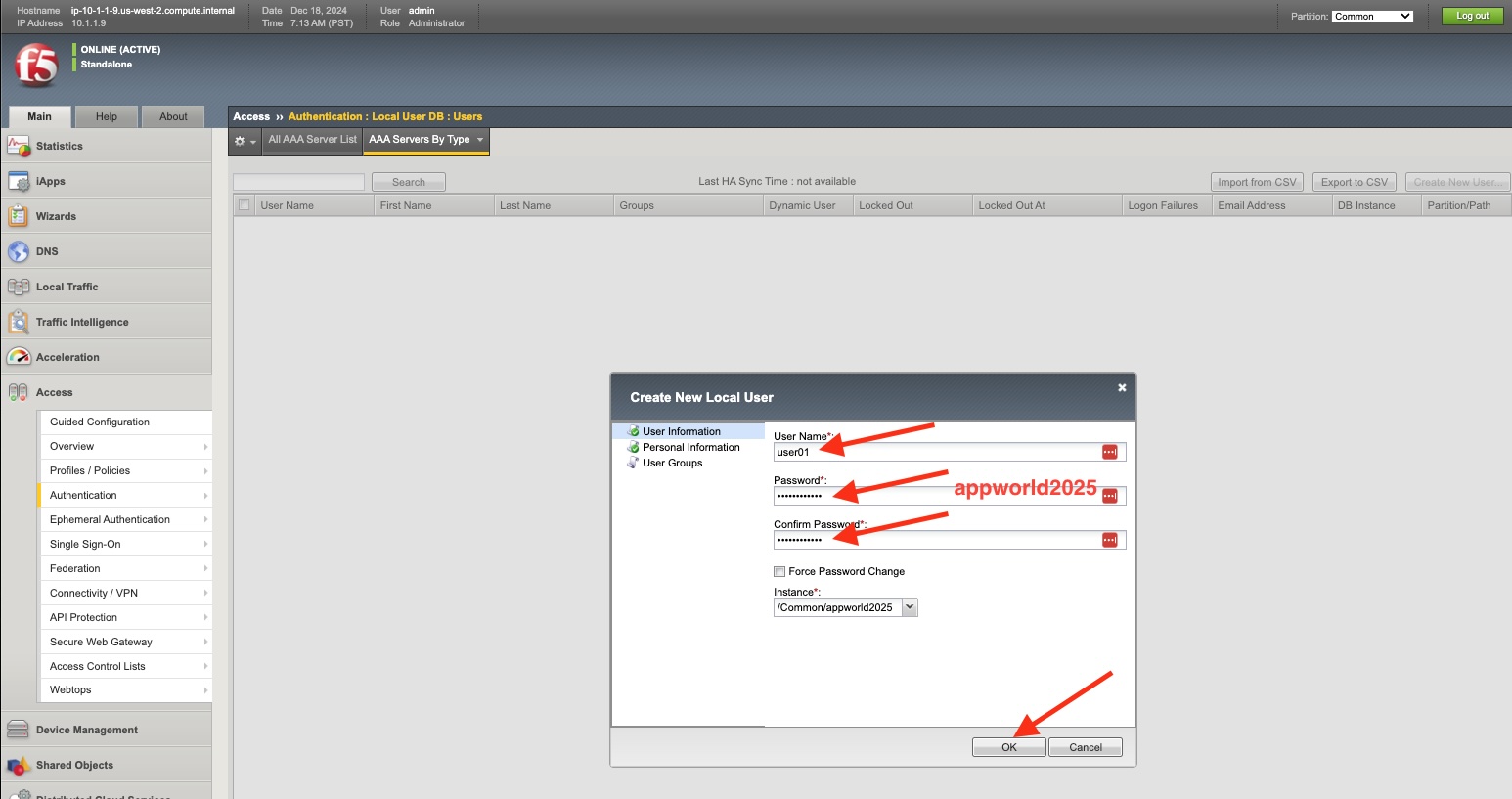Open the Instance dropdown /Common/appworld2025
1512x799 pixels.
point(845,607)
